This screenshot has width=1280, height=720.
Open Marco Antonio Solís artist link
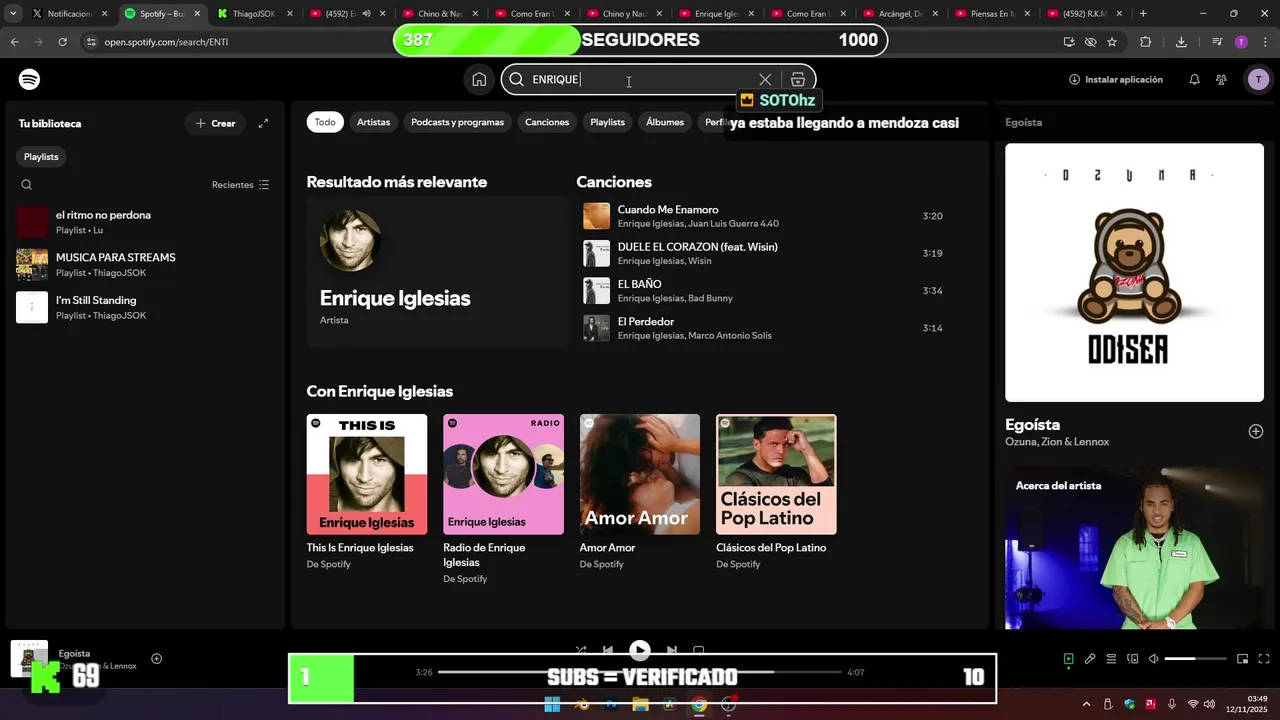(x=730, y=336)
